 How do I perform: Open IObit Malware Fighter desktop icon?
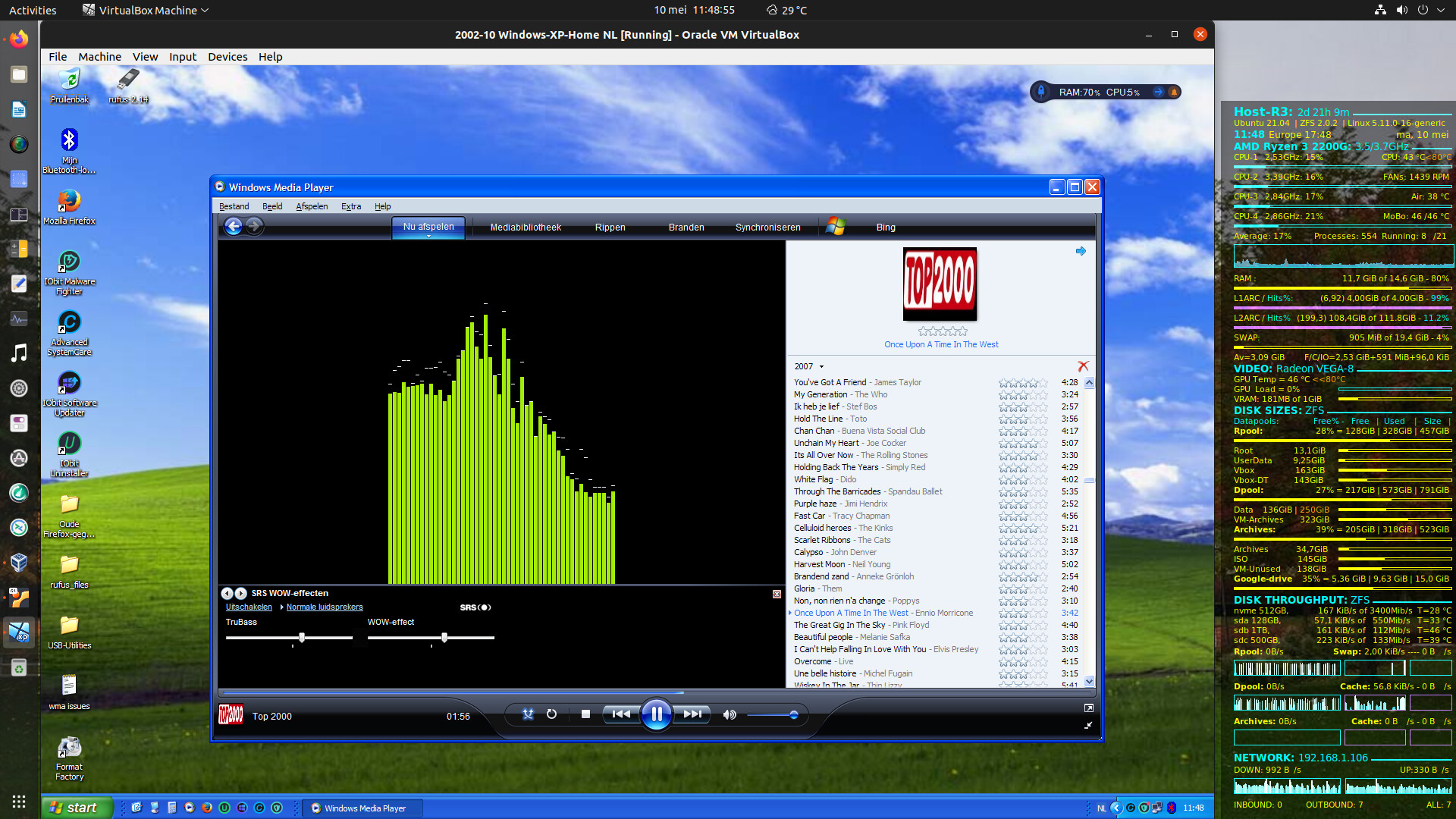69,262
